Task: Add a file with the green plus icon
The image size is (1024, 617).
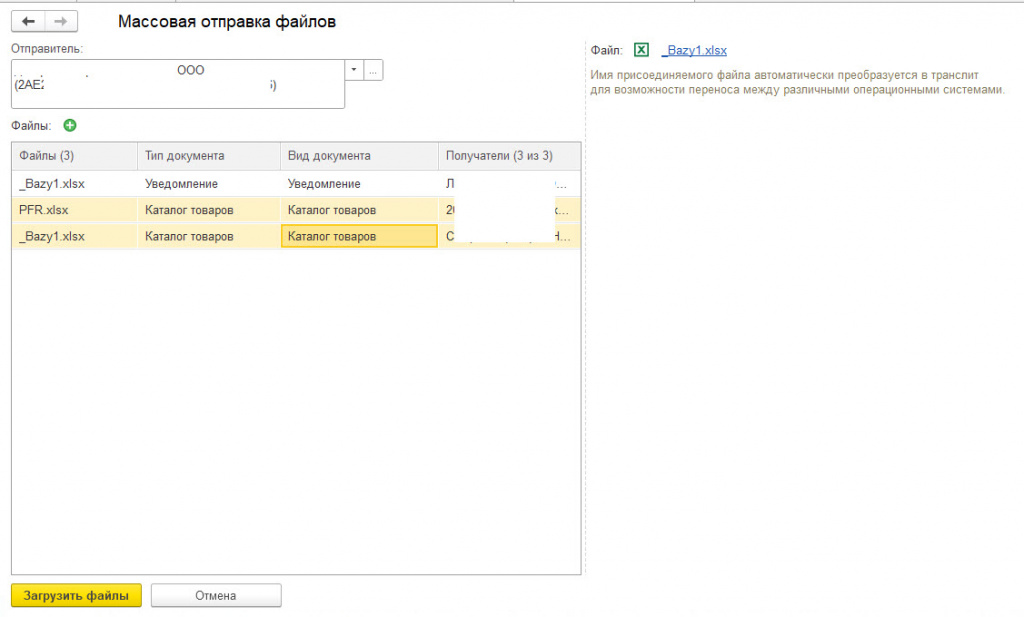Action: pos(70,125)
